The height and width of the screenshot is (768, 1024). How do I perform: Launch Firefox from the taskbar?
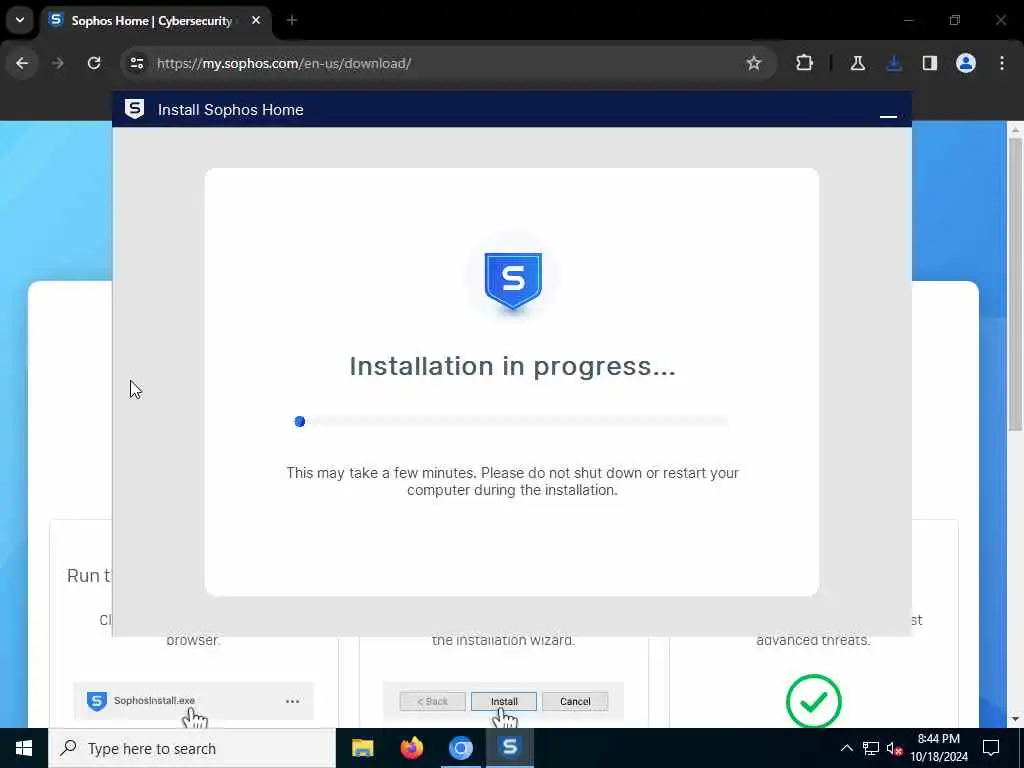[411, 748]
